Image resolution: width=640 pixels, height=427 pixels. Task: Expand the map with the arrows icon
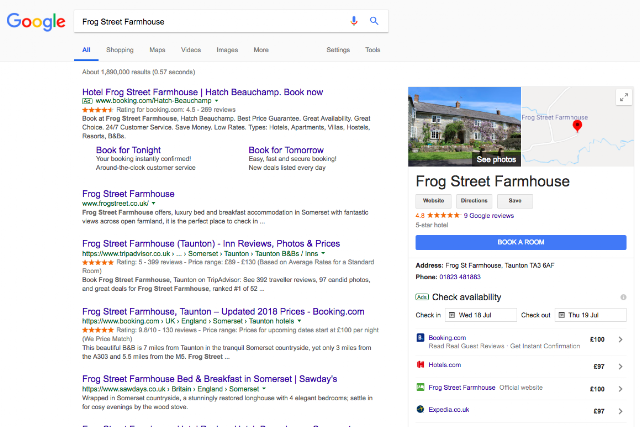(624, 97)
